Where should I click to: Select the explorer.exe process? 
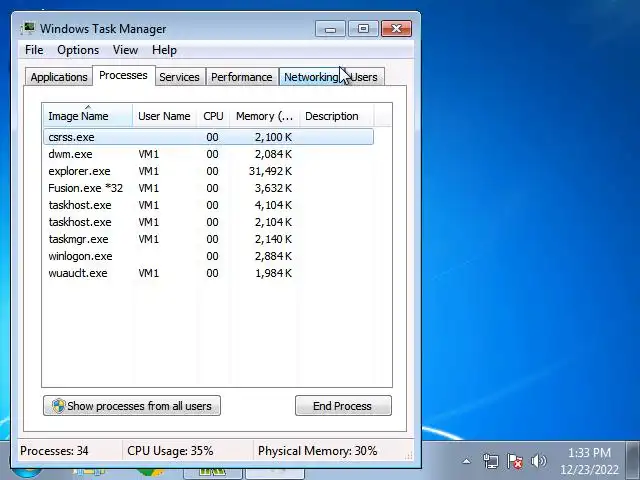coord(208,171)
